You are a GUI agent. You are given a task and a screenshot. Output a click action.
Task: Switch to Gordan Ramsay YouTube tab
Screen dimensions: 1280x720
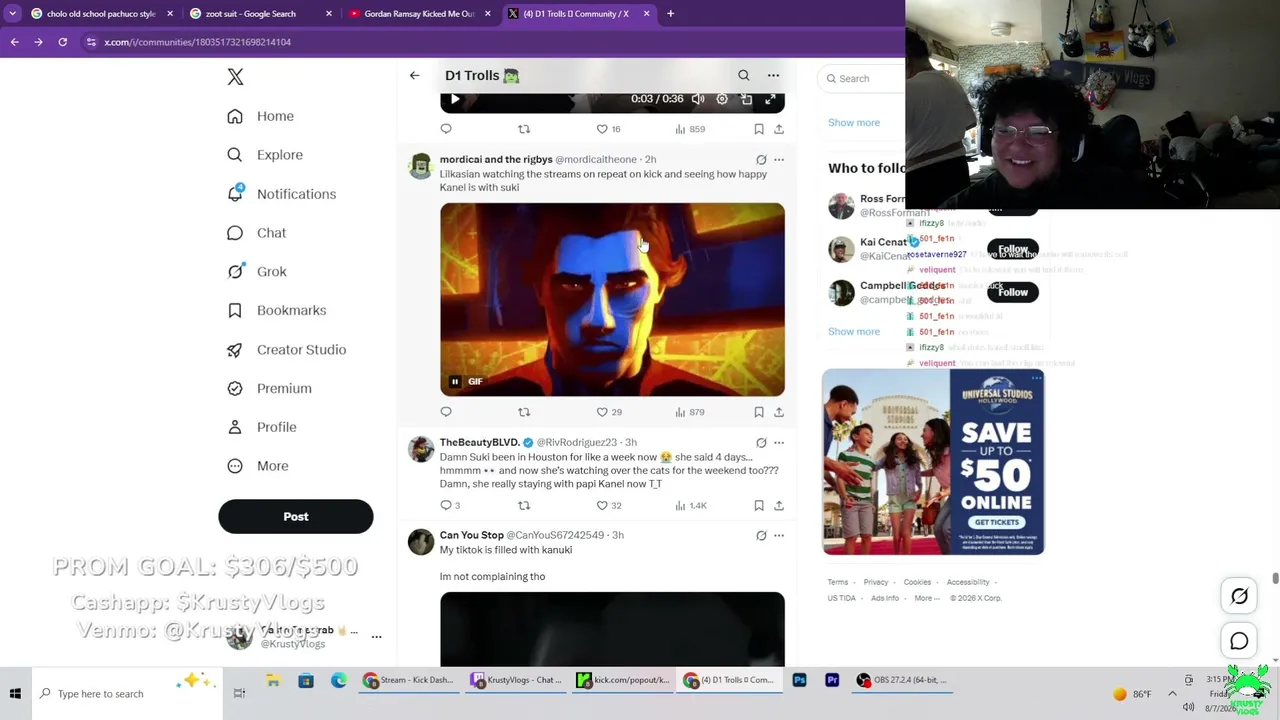point(420,14)
